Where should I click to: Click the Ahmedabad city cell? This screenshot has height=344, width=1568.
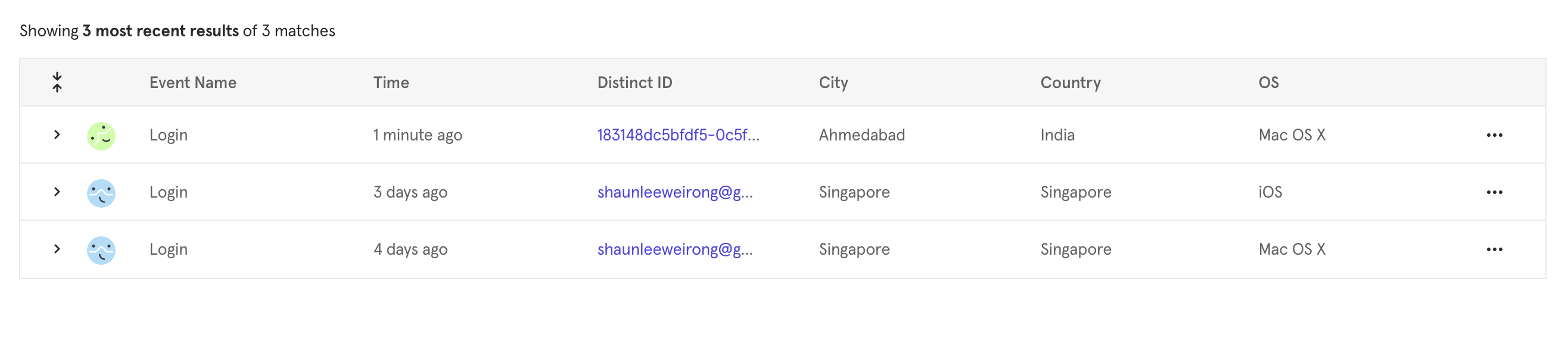pyautogui.click(x=861, y=135)
